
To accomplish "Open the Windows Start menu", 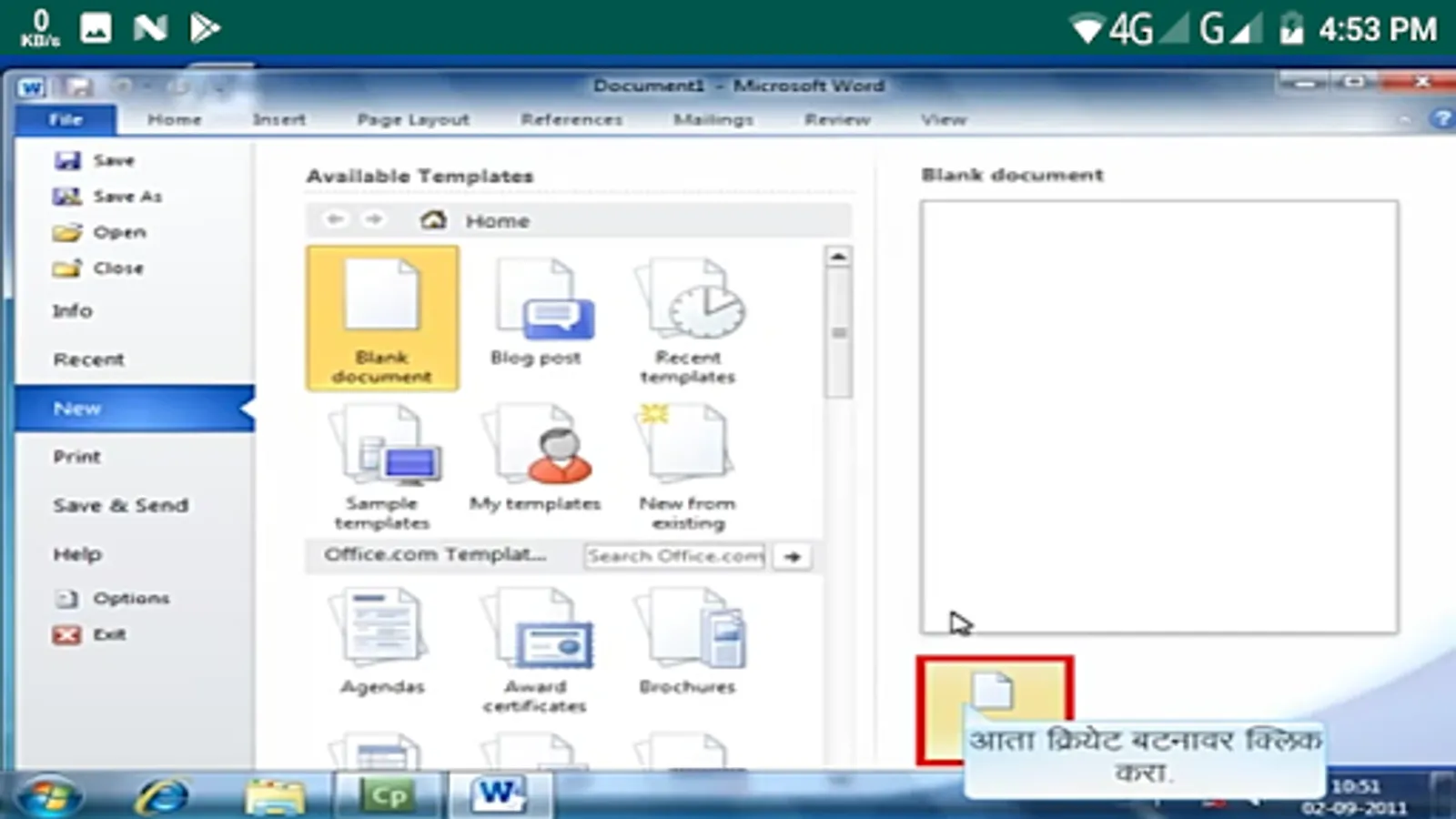I will pyautogui.click(x=49, y=797).
